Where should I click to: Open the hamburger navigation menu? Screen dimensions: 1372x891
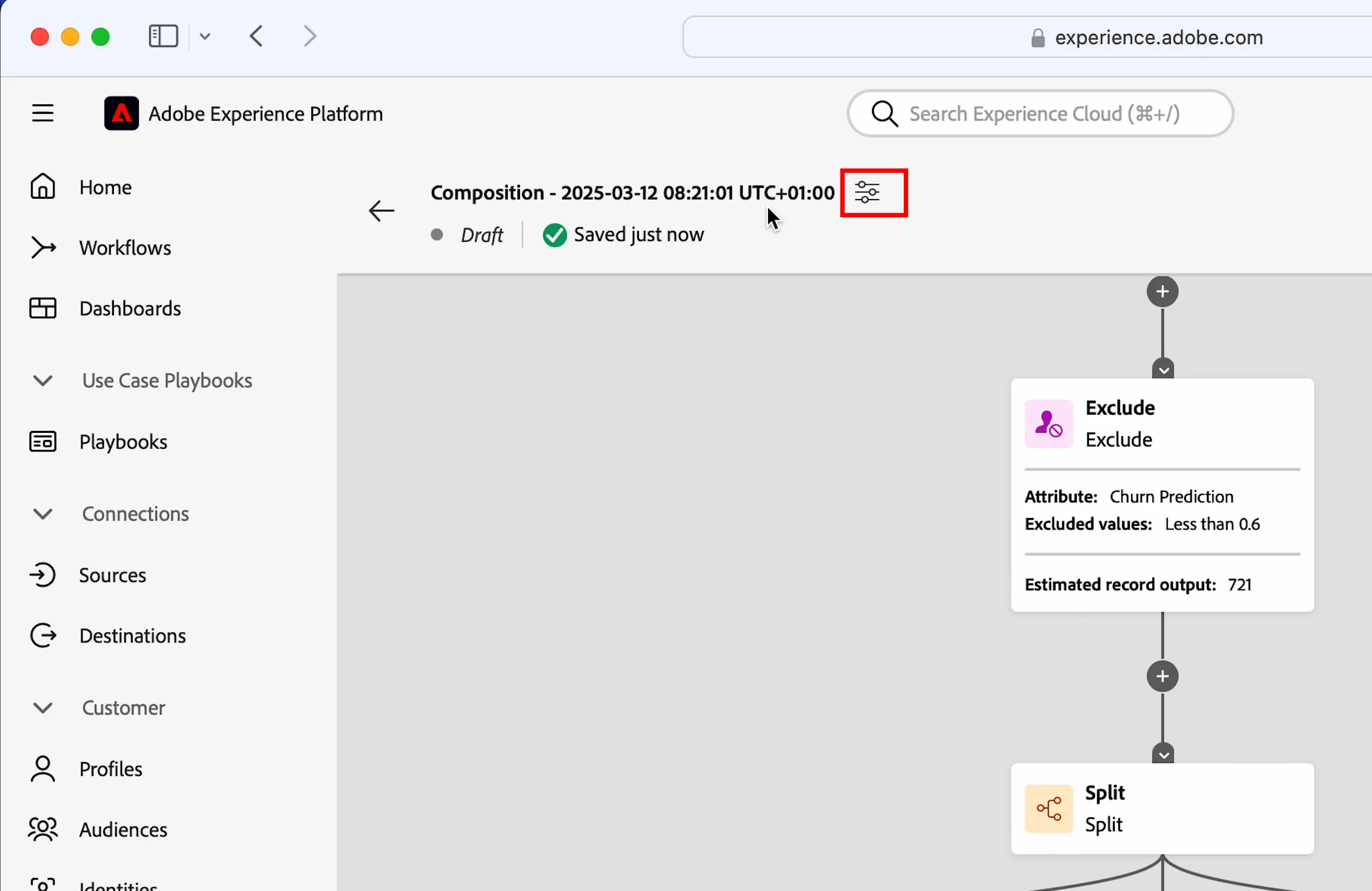click(43, 113)
